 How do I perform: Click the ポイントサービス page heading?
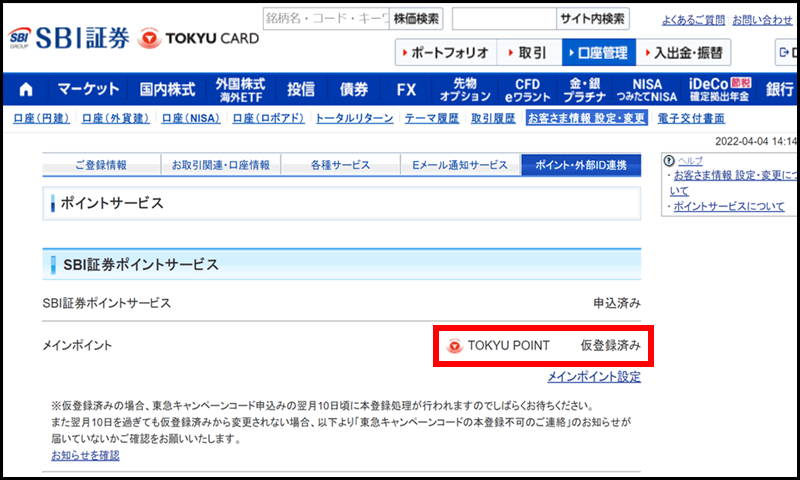[112, 203]
